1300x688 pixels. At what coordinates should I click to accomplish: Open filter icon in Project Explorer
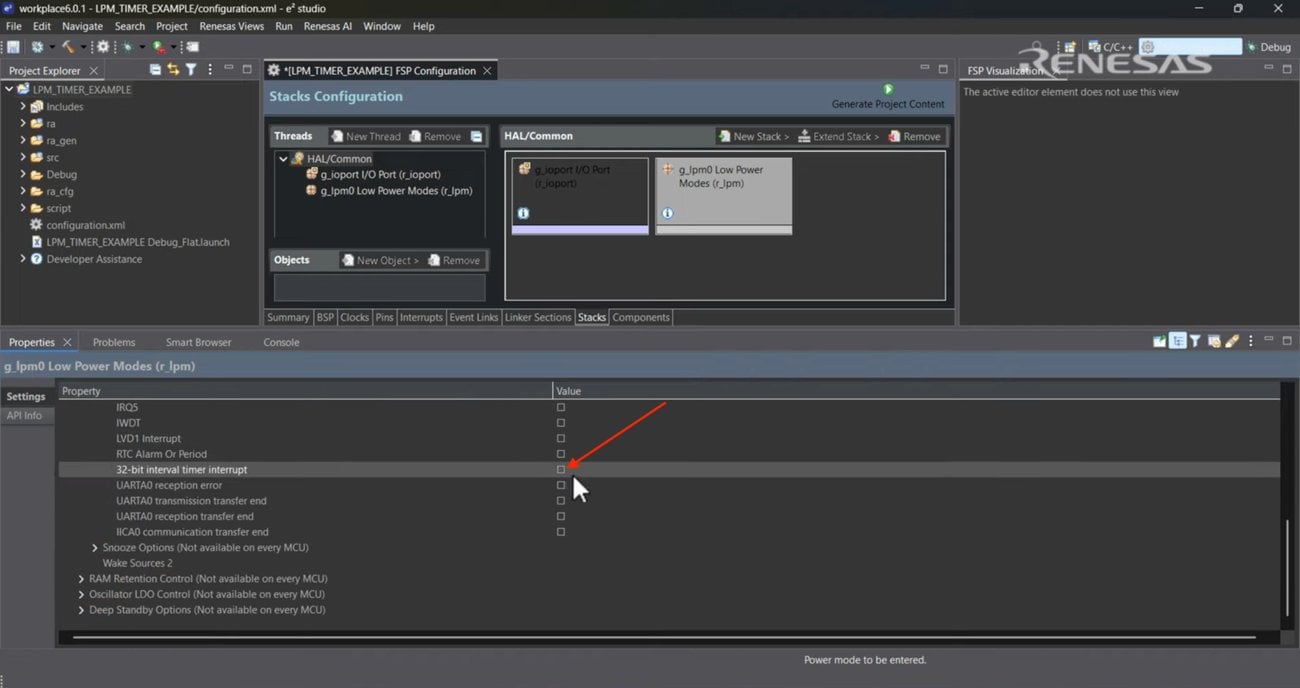pyautogui.click(x=191, y=70)
